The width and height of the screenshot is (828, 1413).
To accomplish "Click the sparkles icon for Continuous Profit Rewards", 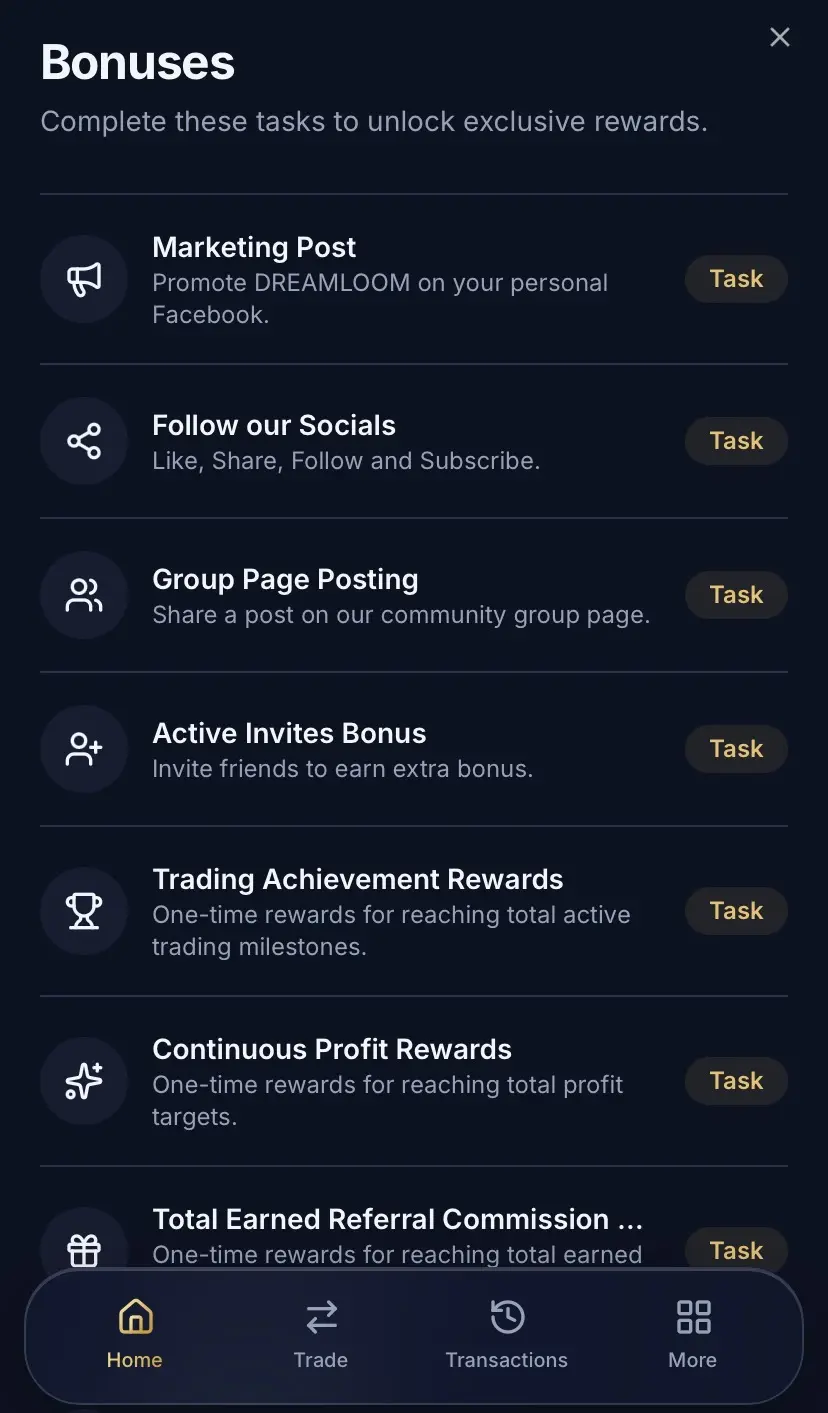I will 84,1081.
